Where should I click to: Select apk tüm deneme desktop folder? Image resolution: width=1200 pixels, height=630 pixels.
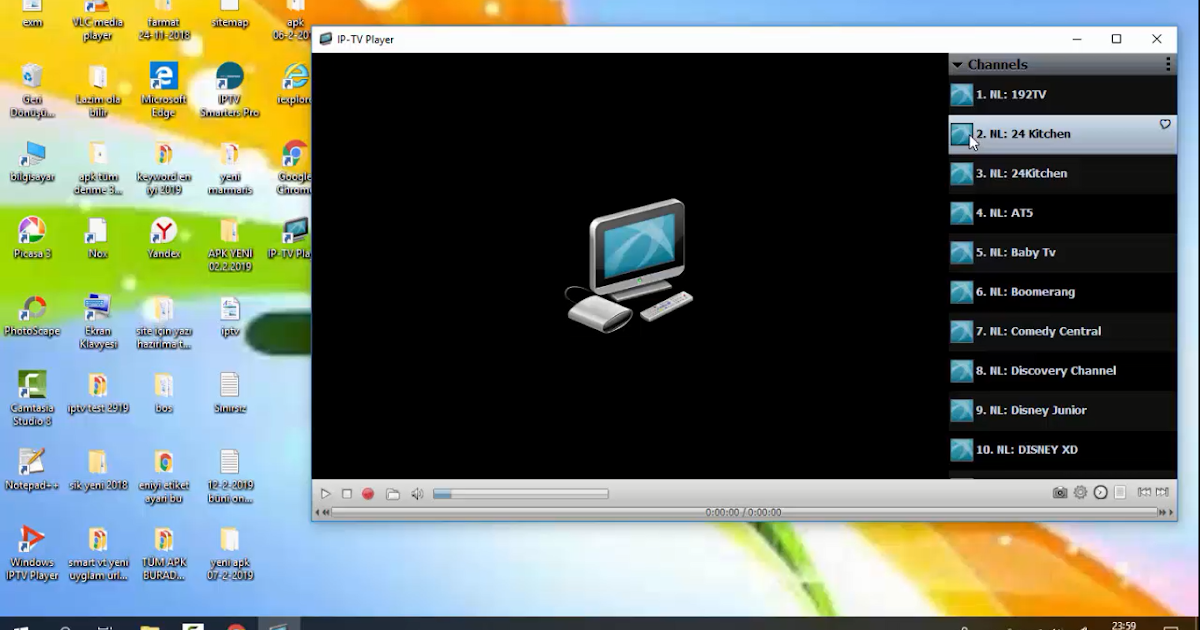pos(98,168)
